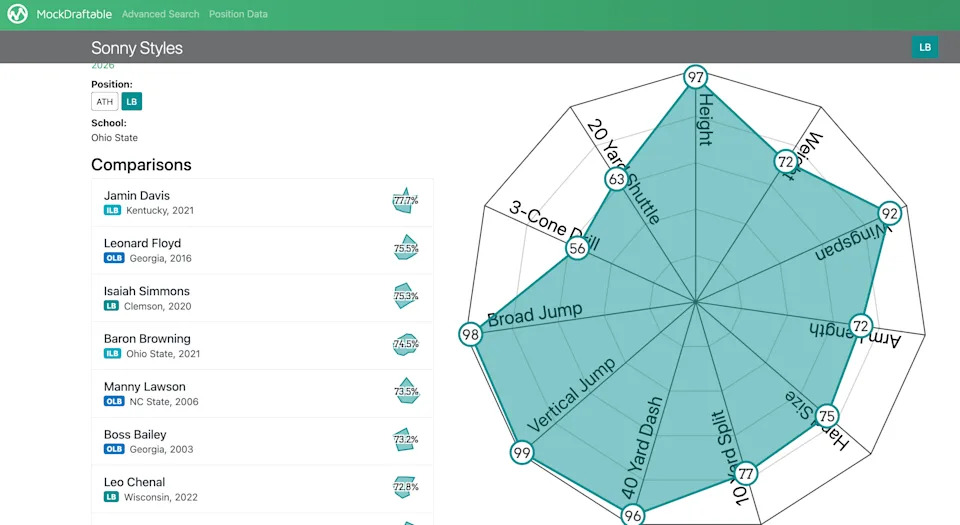Open Jamin Davis radar thumbnail icon
The height and width of the screenshot is (525, 960).
[405, 200]
